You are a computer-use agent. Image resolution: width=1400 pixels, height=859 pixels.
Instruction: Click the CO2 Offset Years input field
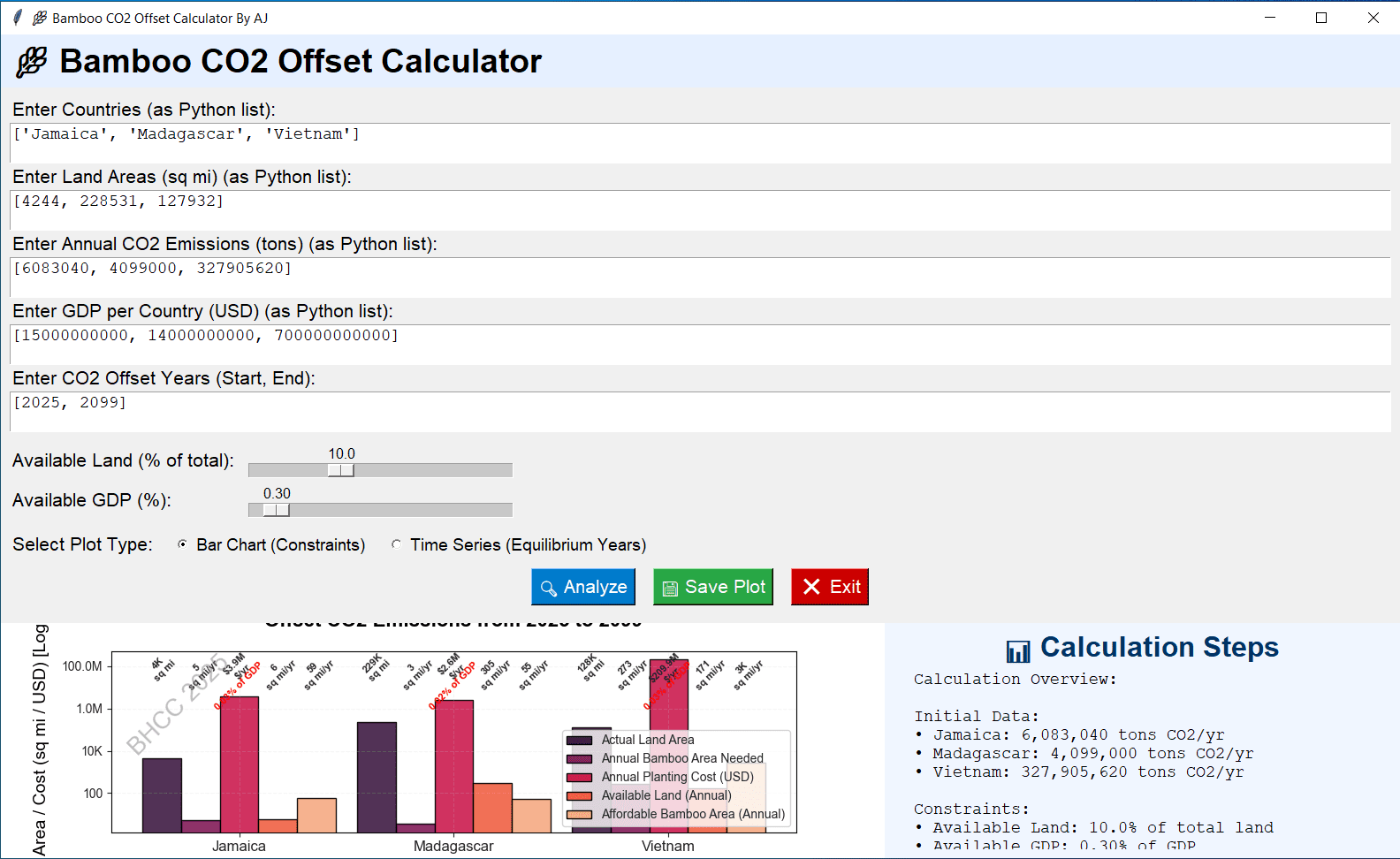pyautogui.click(x=700, y=412)
